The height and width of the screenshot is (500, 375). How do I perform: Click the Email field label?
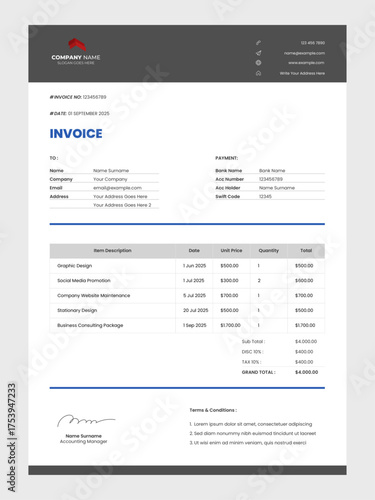tap(56, 188)
